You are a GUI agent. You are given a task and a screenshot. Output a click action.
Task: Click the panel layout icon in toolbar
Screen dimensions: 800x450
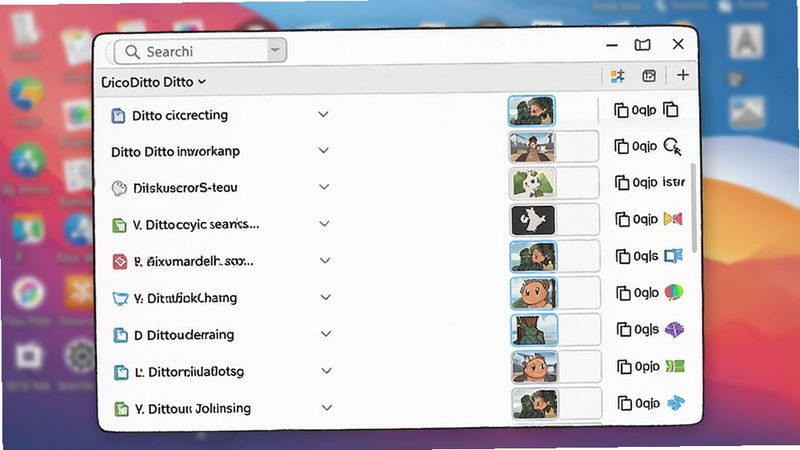pyautogui.click(x=649, y=76)
